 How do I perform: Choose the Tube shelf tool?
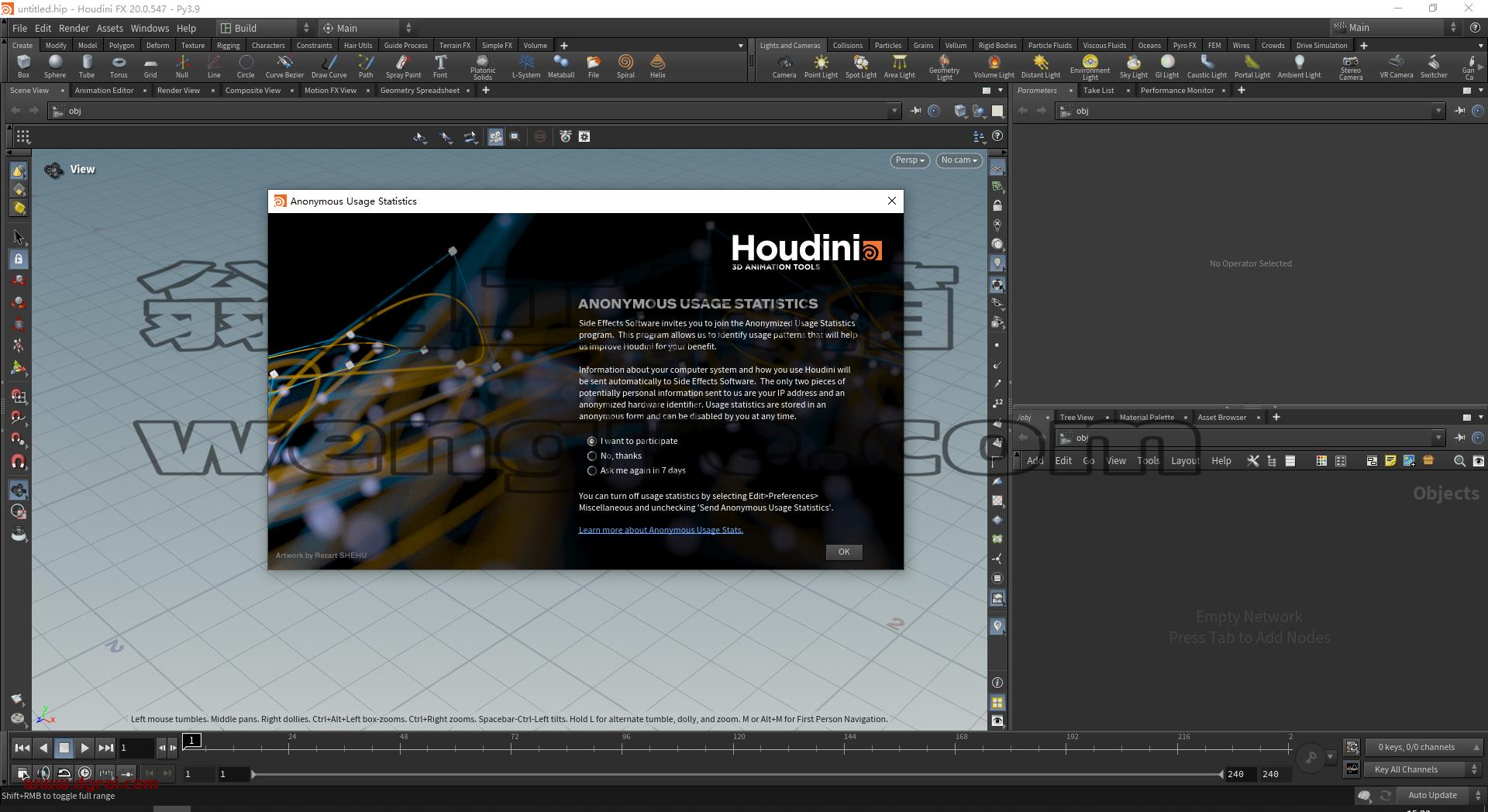click(x=87, y=67)
